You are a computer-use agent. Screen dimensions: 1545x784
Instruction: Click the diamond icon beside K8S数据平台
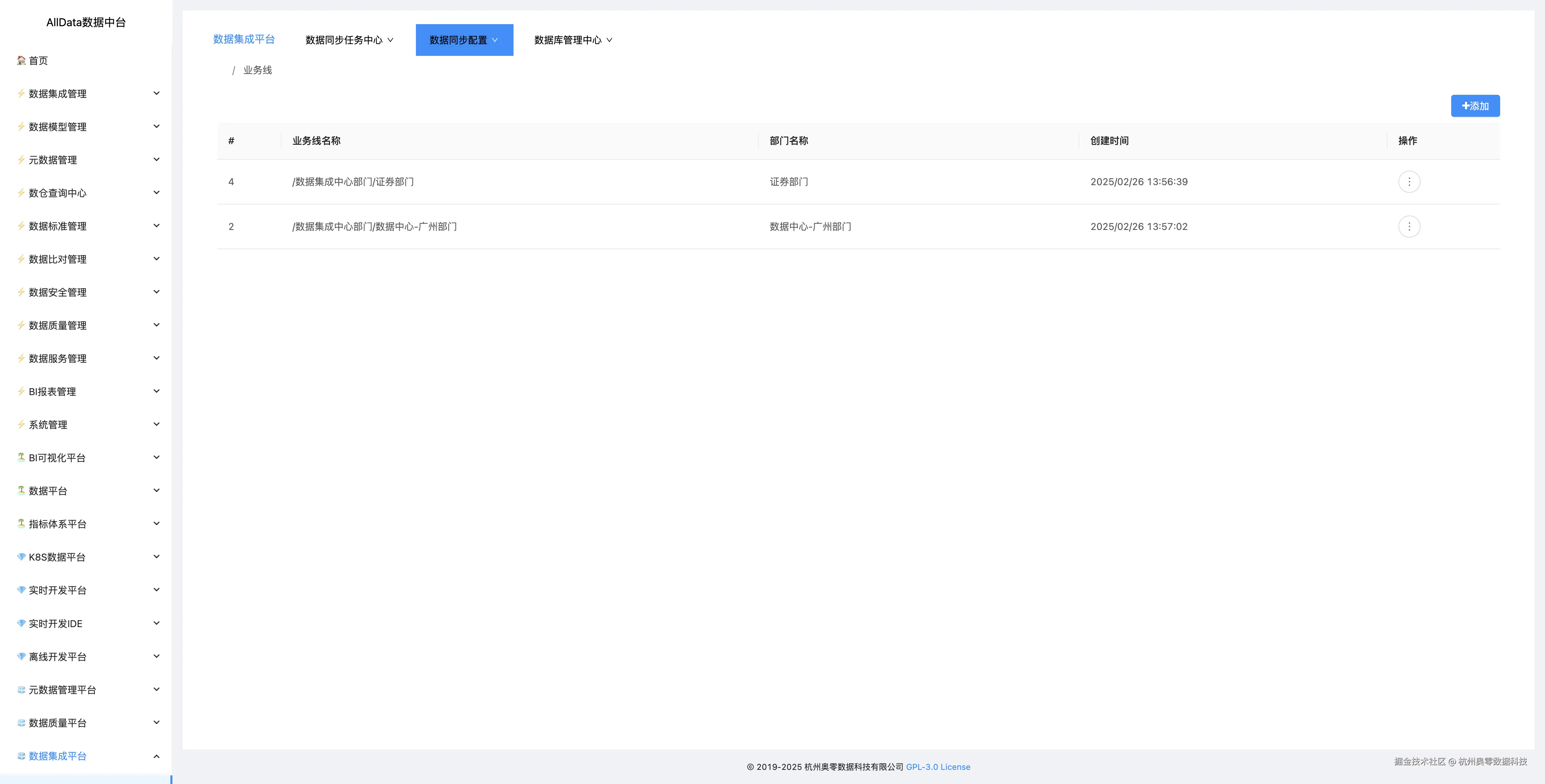(21, 557)
